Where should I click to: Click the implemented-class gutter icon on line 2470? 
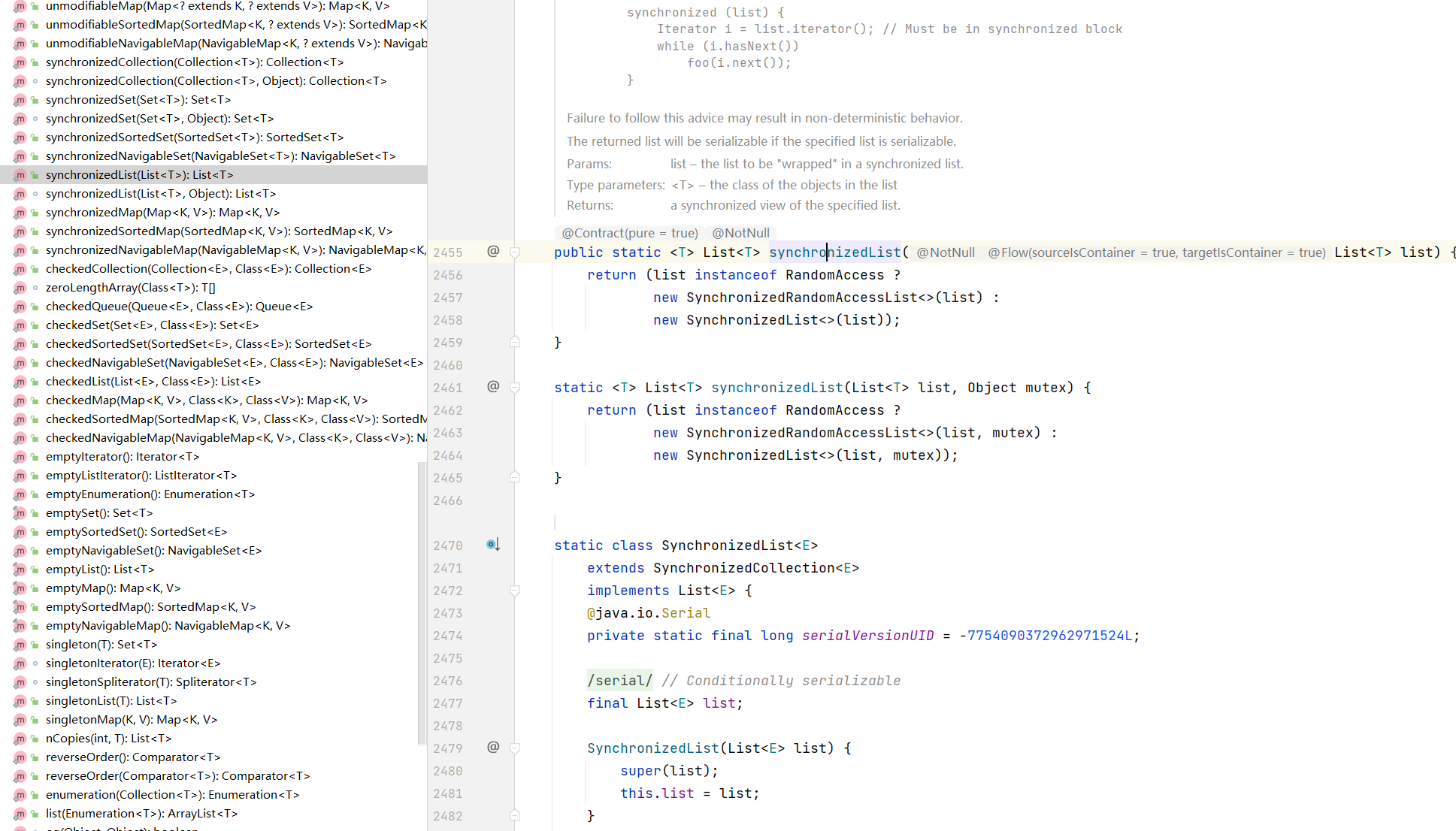coord(493,545)
